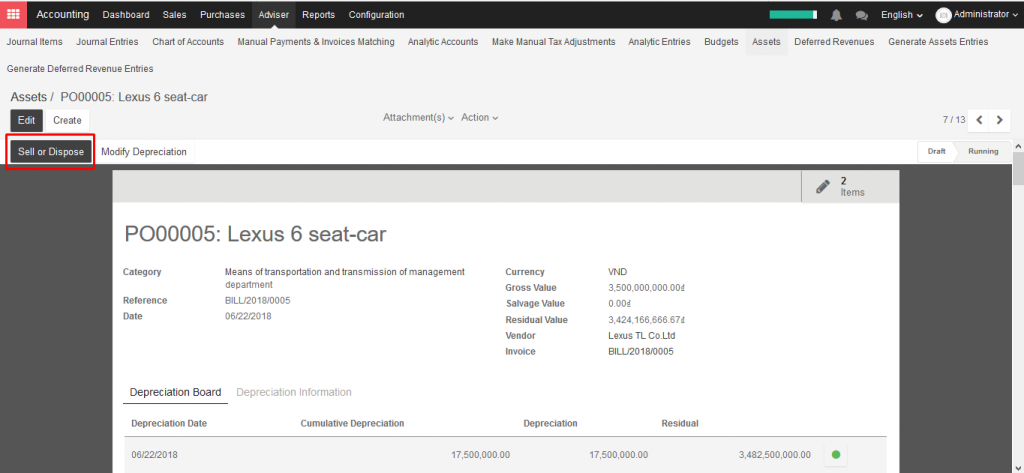Screen dimensions: 1024x473
Task: Go to Journal Entries submenu
Action: tap(107, 42)
